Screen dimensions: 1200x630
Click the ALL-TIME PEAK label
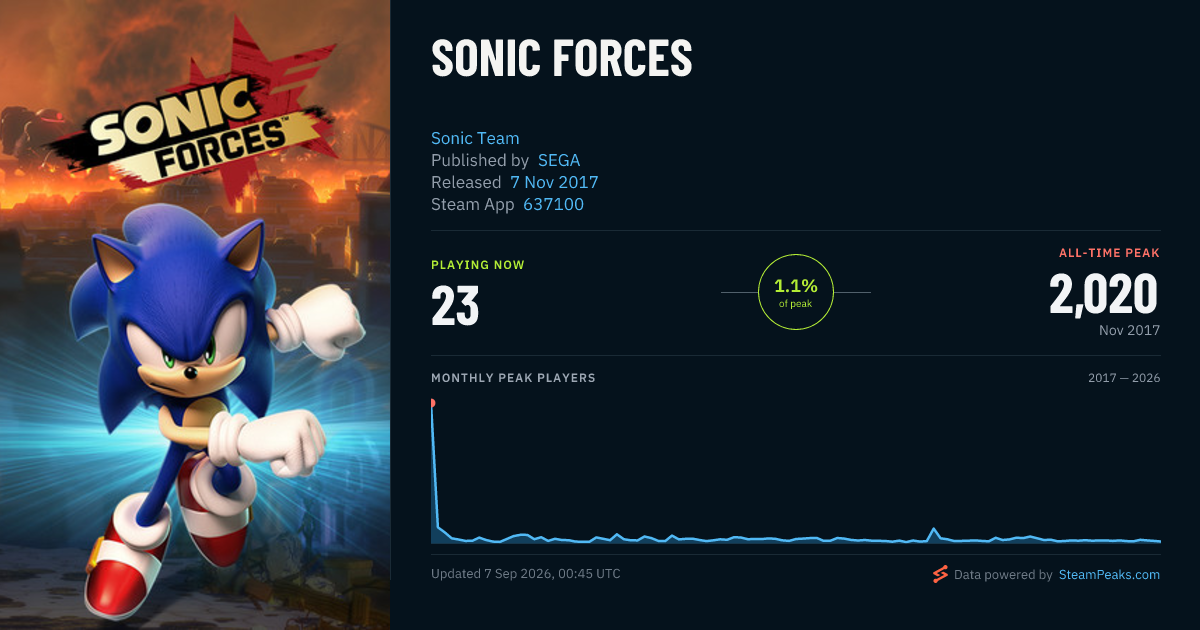(x=1109, y=253)
